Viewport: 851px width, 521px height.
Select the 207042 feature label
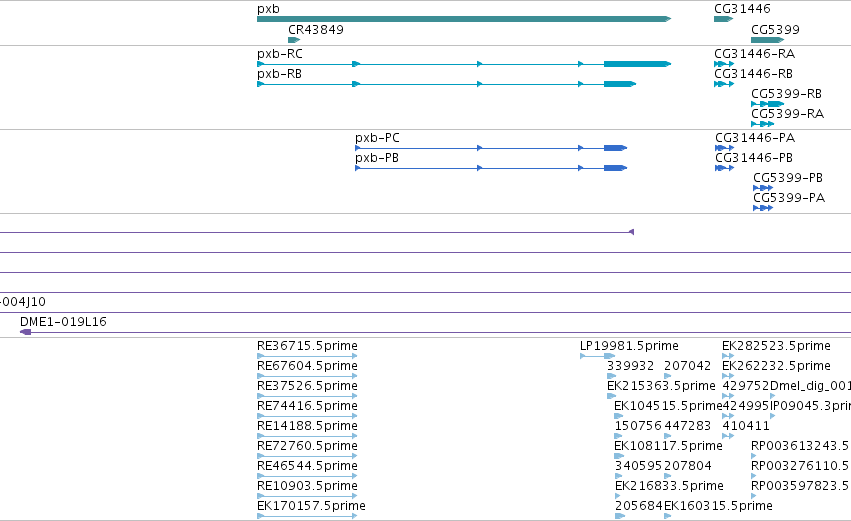tap(687, 366)
